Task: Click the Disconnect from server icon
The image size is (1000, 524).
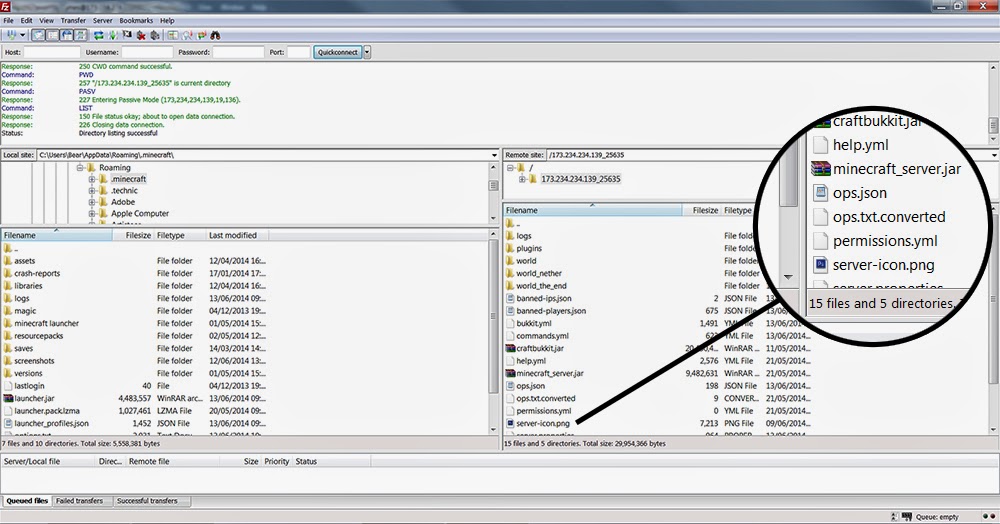Action: (x=141, y=36)
